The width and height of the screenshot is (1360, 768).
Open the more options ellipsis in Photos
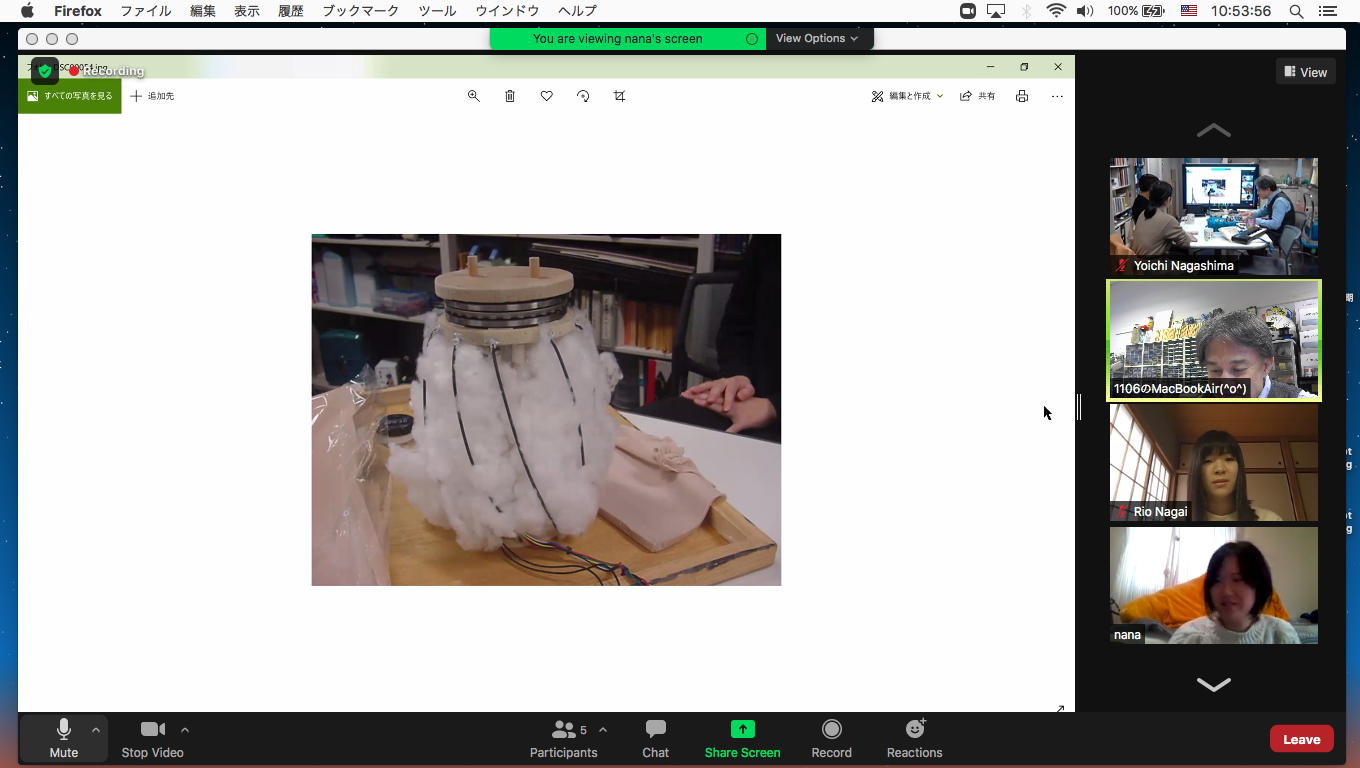[1057, 96]
